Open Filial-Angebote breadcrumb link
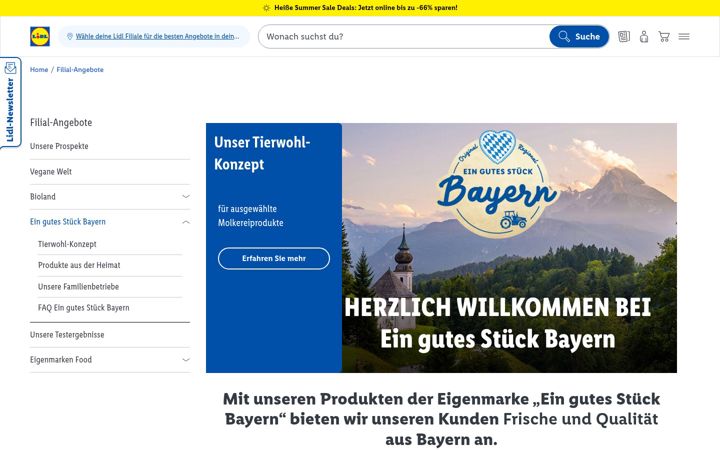 tap(80, 69)
